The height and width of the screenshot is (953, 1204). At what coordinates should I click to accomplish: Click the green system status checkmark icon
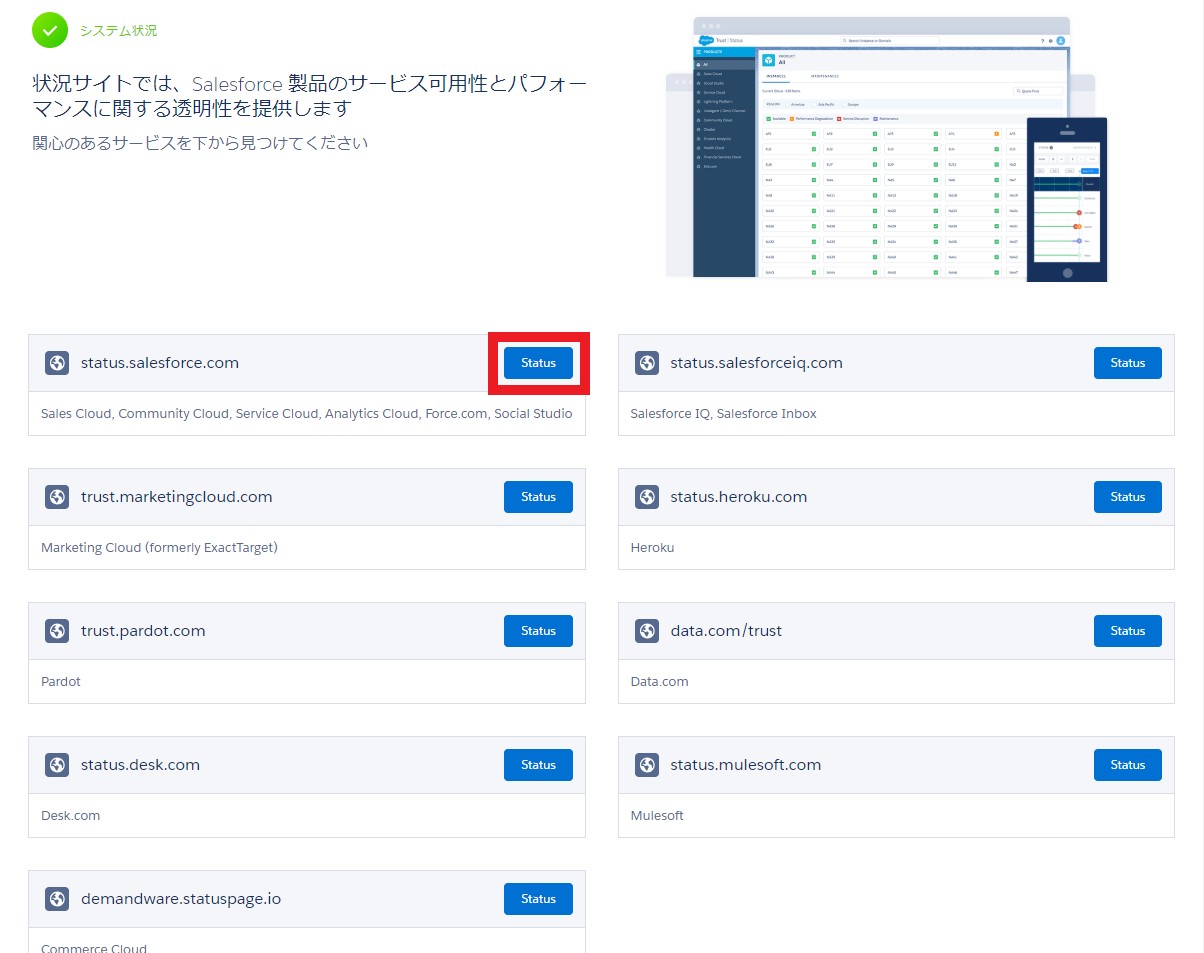click(49, 31)
